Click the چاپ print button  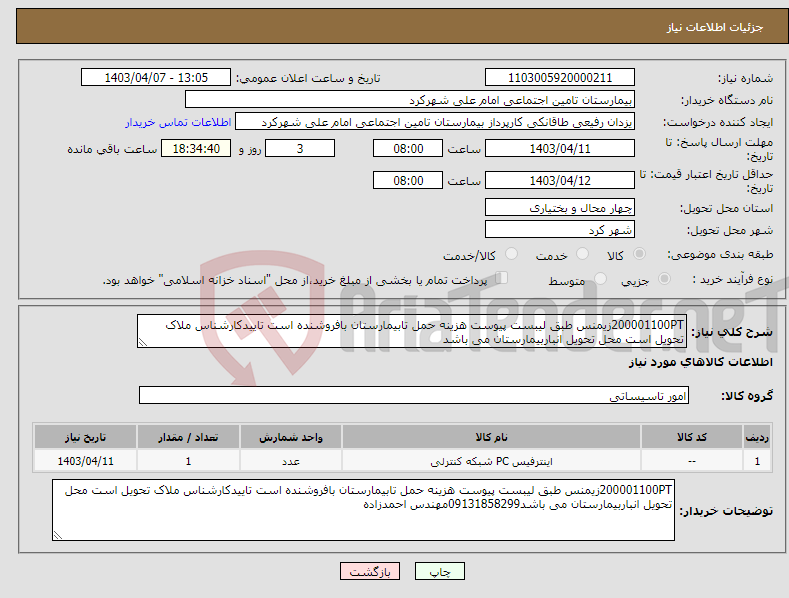tap(440, 571)
